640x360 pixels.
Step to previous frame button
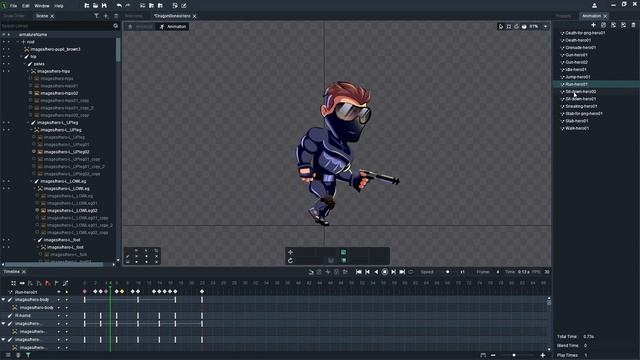pos(367,272)
